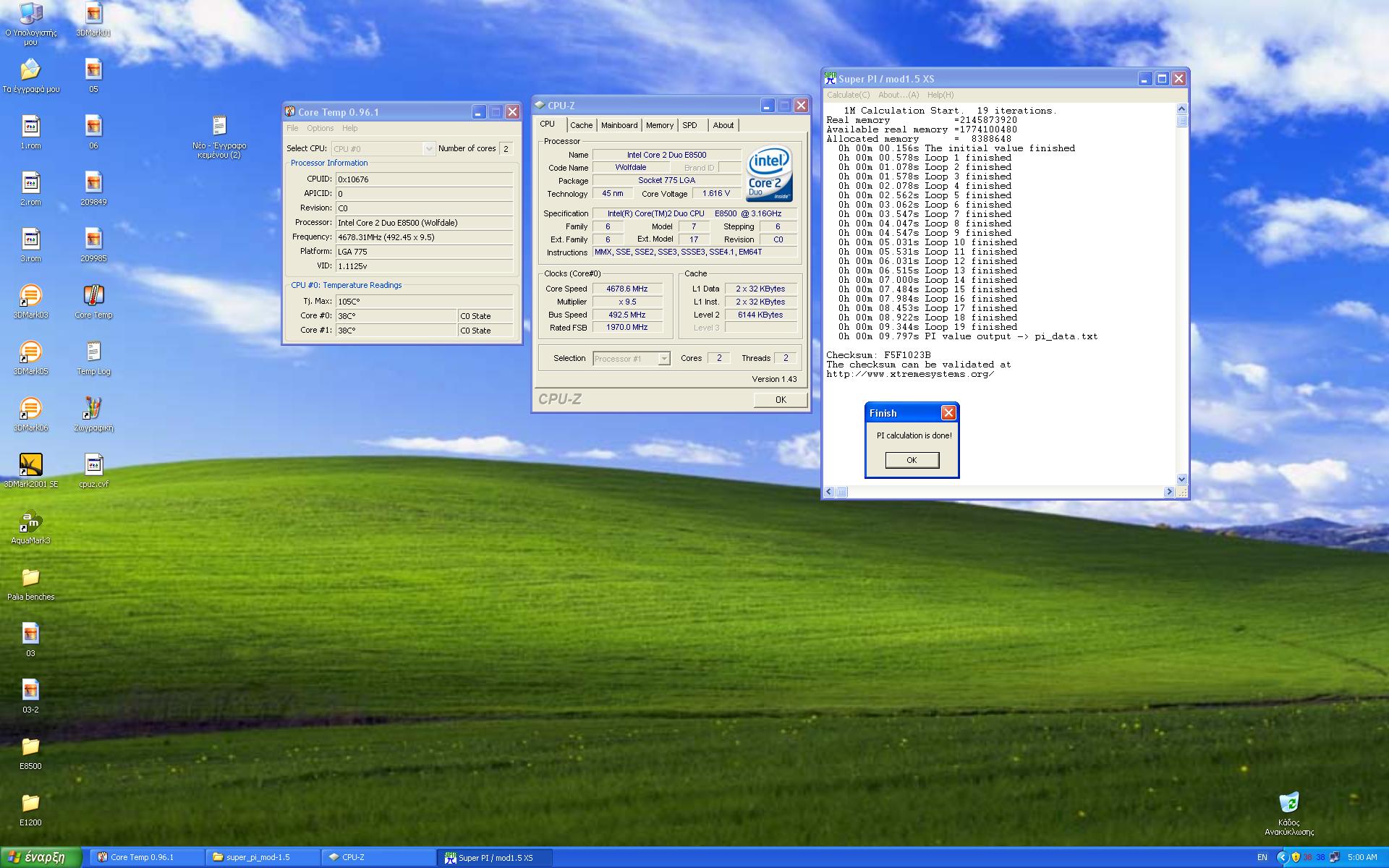1389x868 pixels.
Task: Expand the Processor #1 selection dropdown in CPU-Z
Action: point(663,359)
